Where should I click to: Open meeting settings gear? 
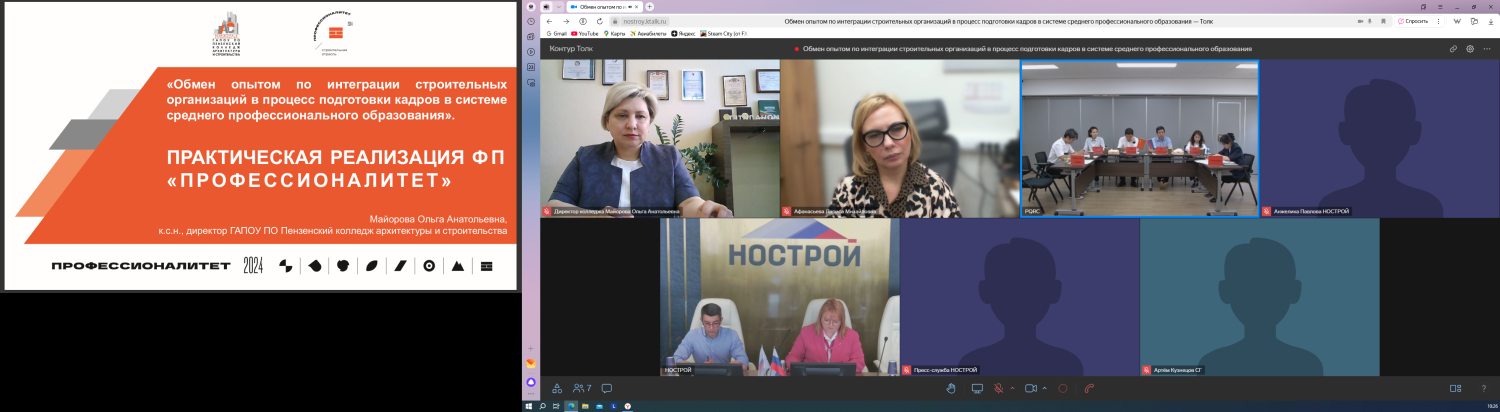1470,49
